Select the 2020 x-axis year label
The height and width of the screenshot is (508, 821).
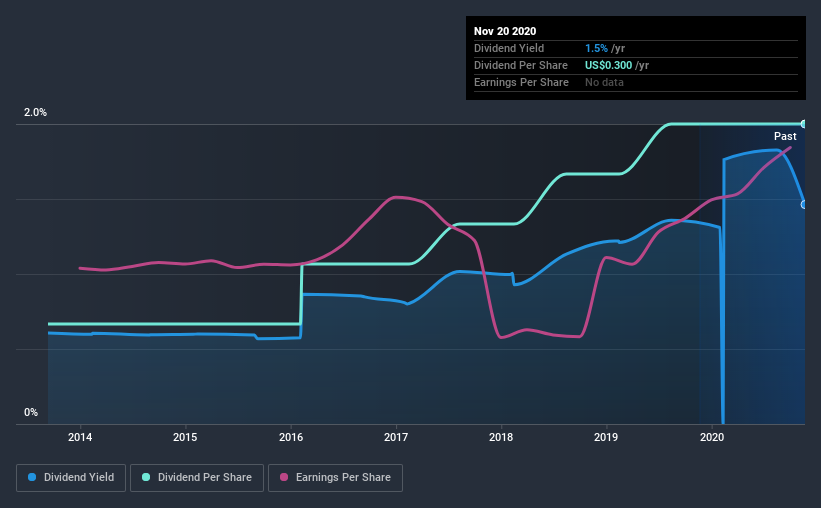[x=712, y=437]
